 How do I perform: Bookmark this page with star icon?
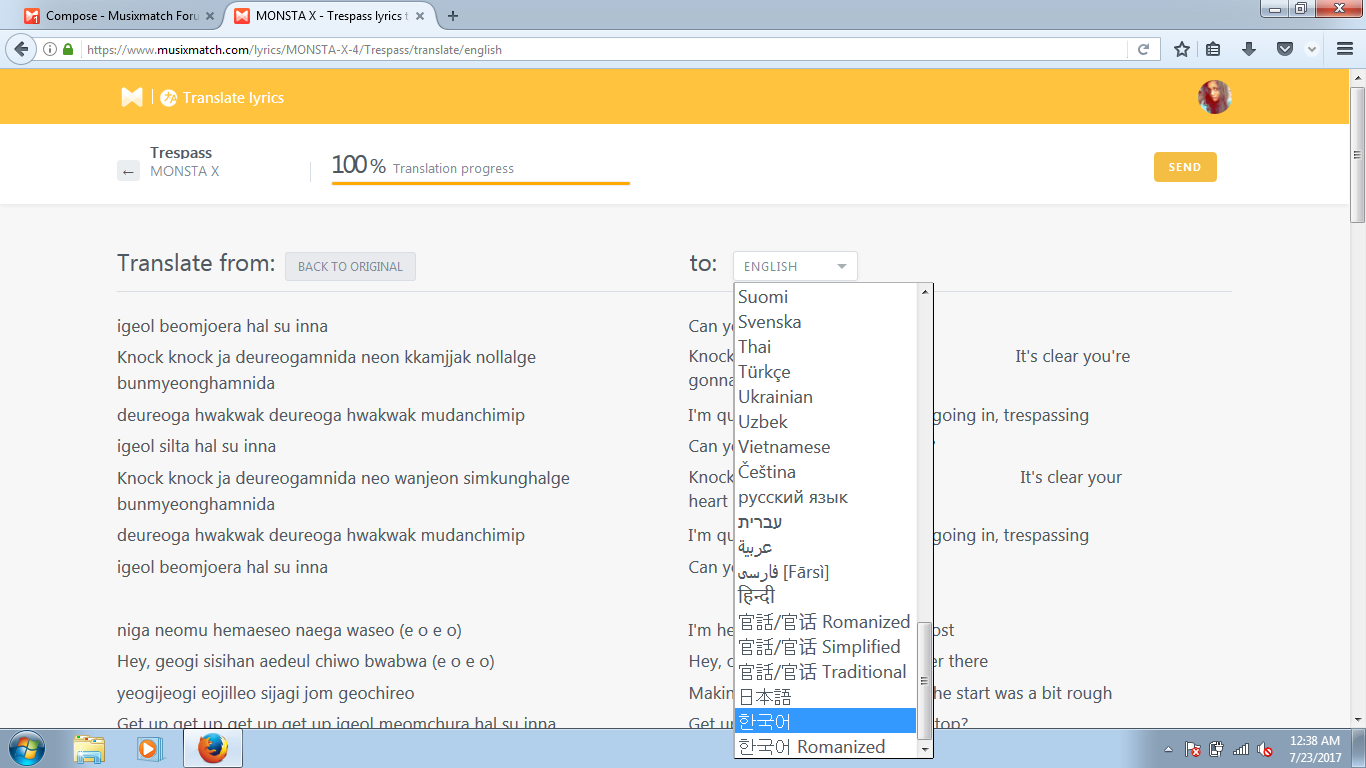tap(1182, 49)
